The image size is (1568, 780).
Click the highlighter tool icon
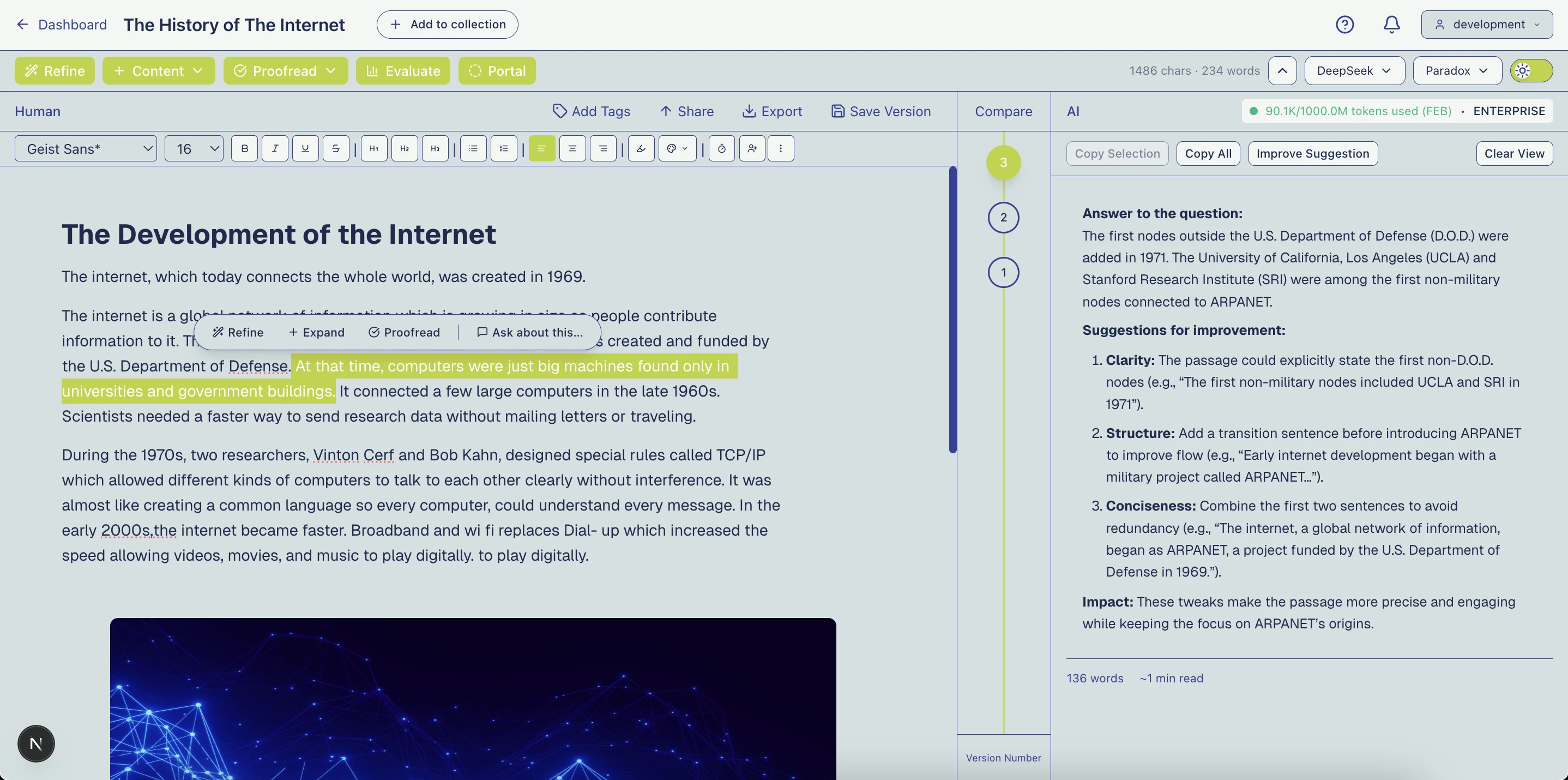(641, 148)
